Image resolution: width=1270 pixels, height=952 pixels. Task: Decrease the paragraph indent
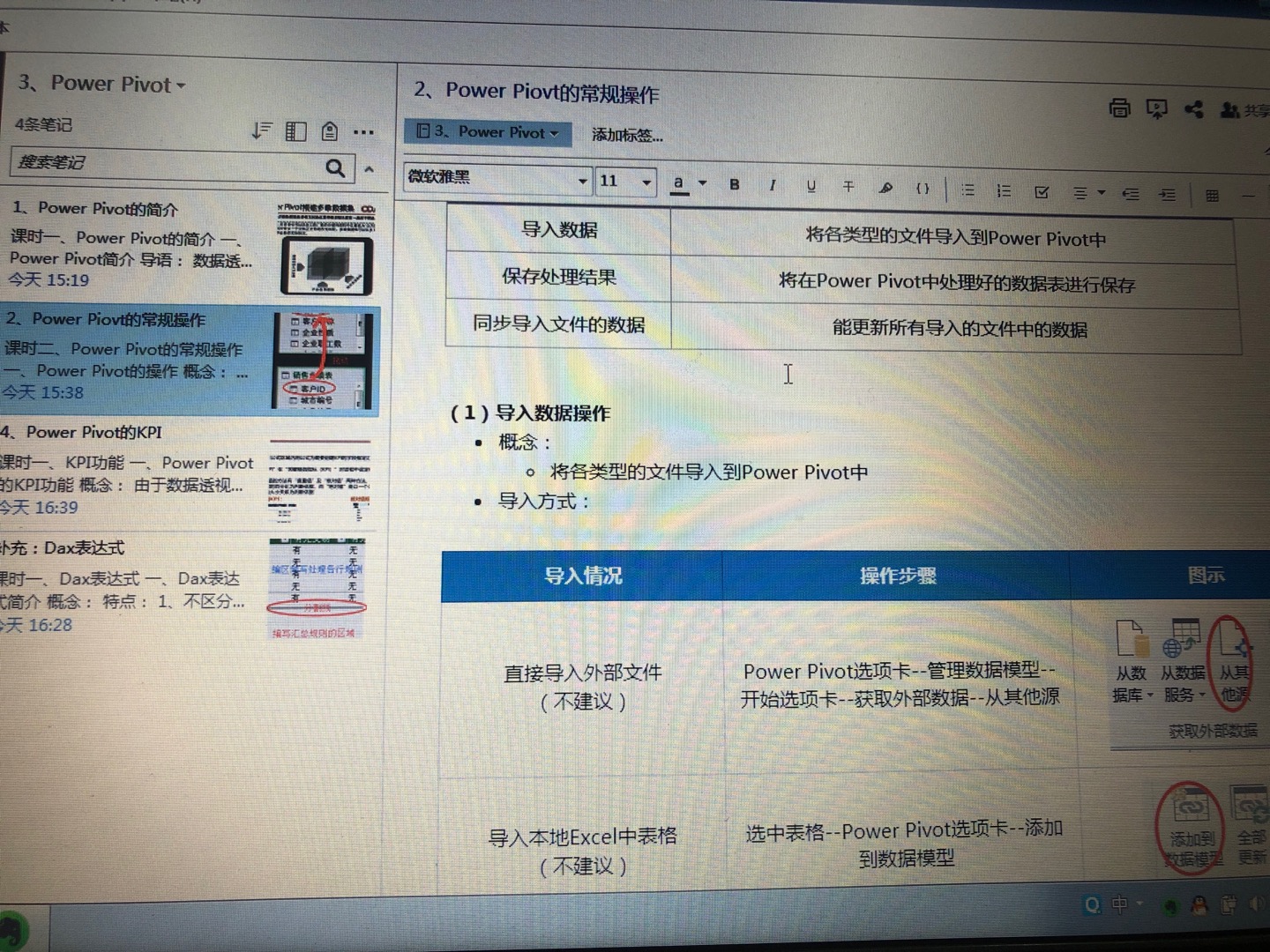coord(1131,194)
